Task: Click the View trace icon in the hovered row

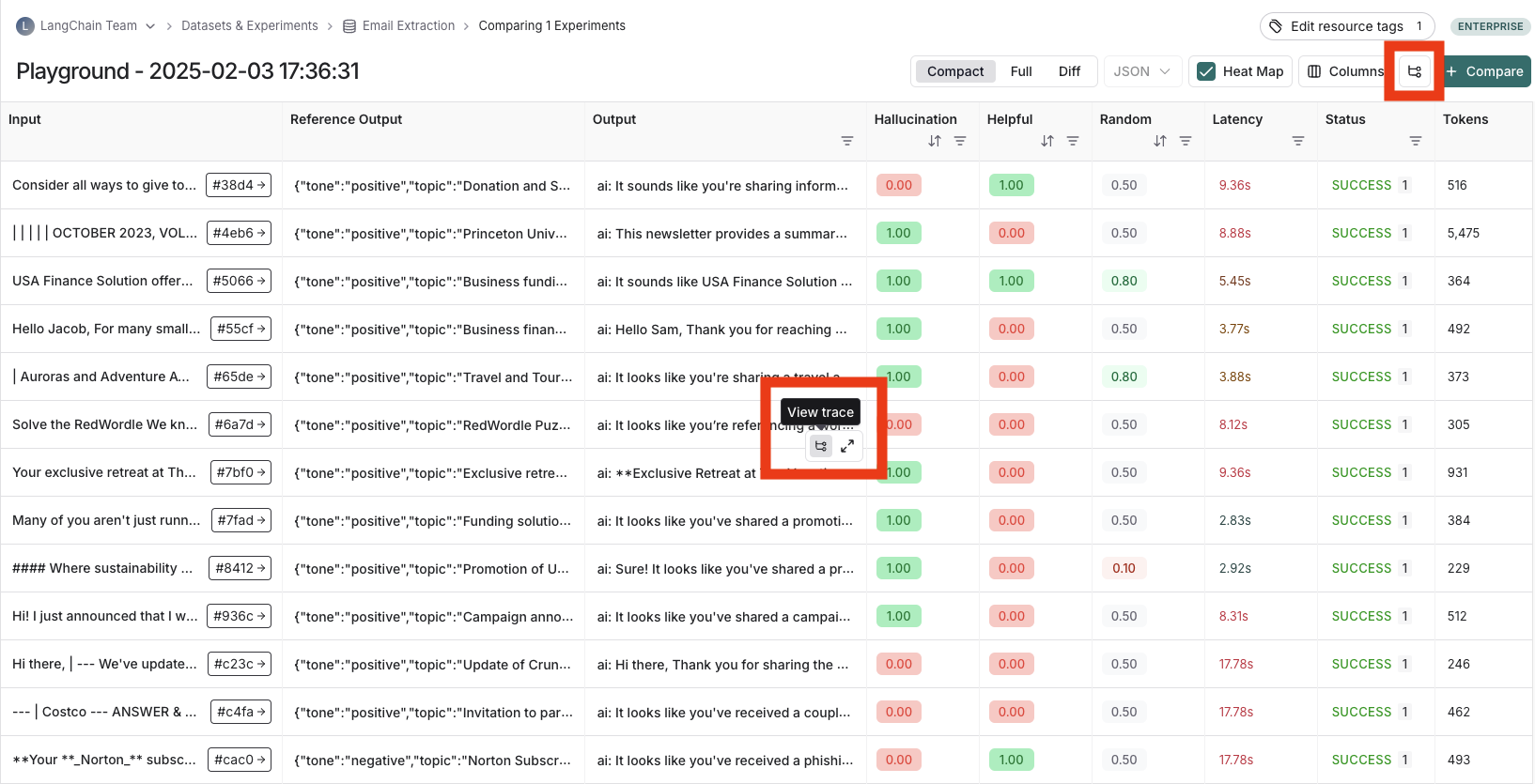Action: (821, 446)
